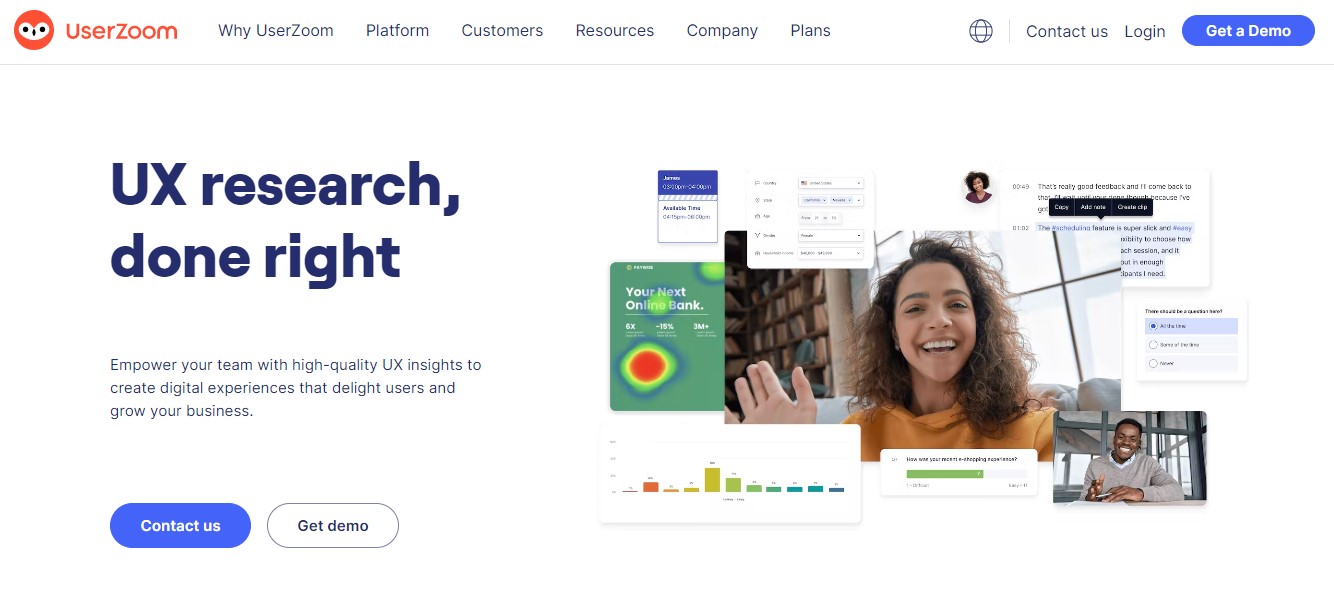Viewport: 1334px width, 611px height.
Task: Open the Why UserZoom menu
Action: (276, 31)
